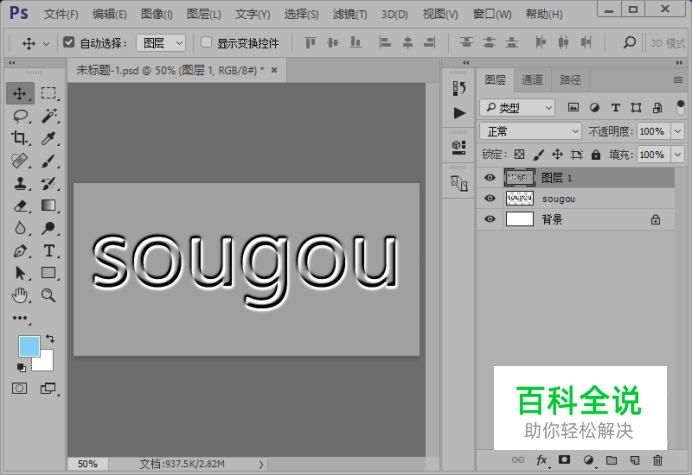Select the Move tool in toolbox
This screenshot has width=692, height=475.
(19, 94)
